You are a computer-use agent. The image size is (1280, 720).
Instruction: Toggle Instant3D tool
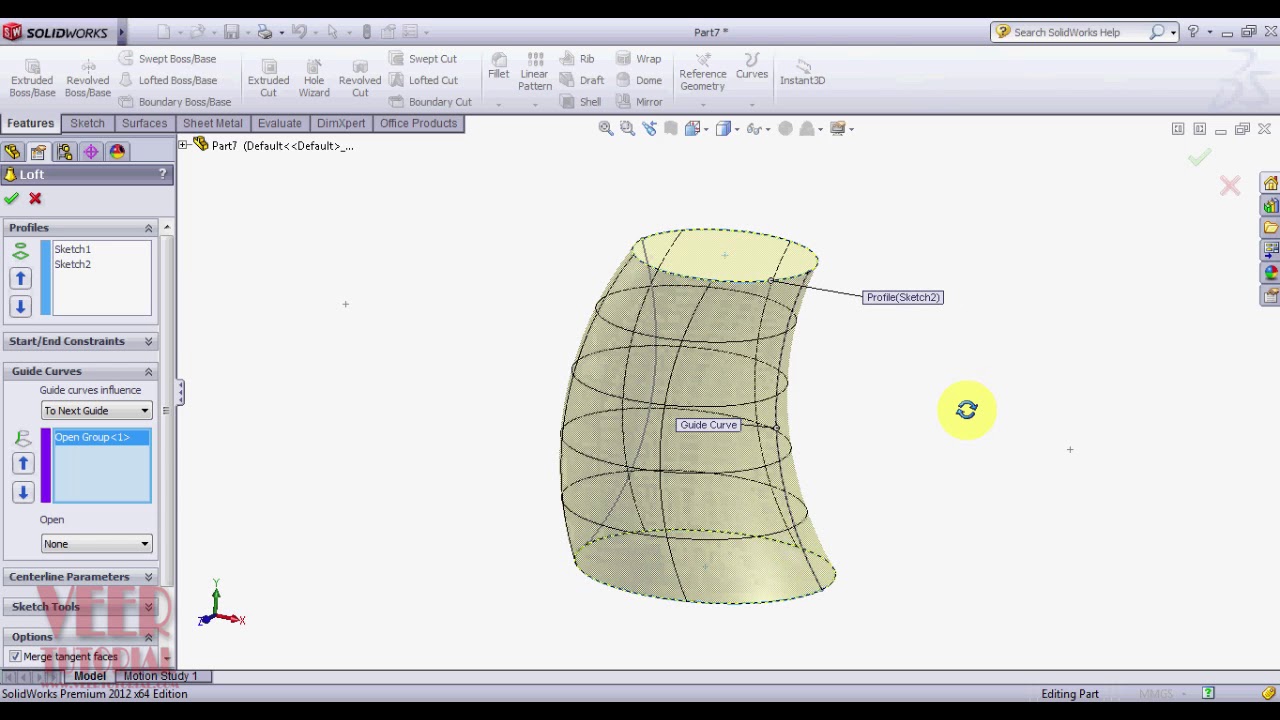coord(803,72)
